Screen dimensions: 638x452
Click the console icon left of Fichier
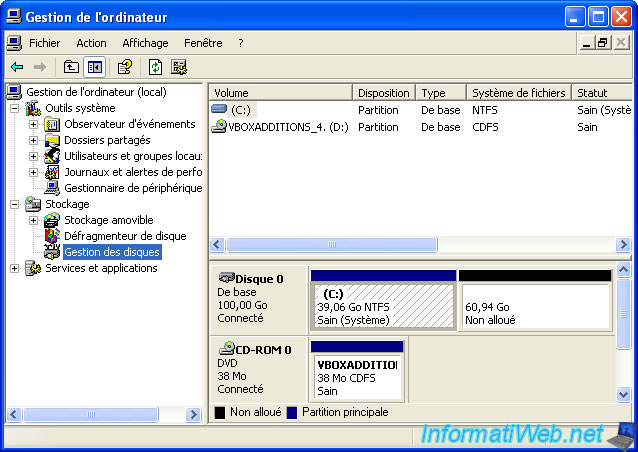pyautogui.click(x=15, y=43)
